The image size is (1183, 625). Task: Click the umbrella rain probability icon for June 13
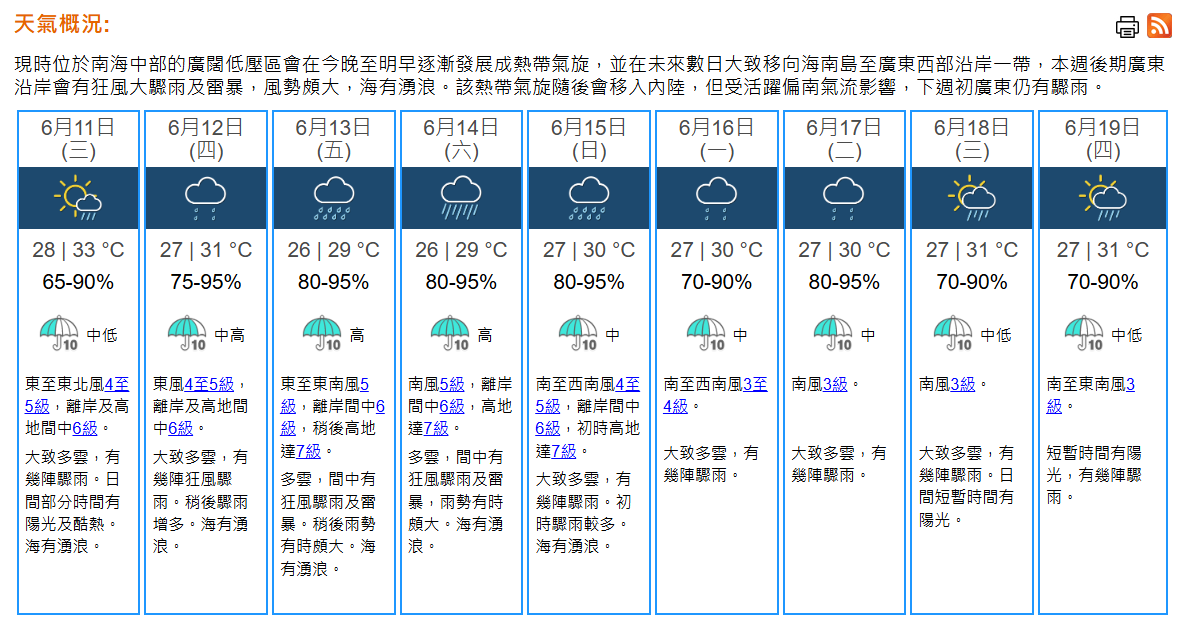pos(322,334)
